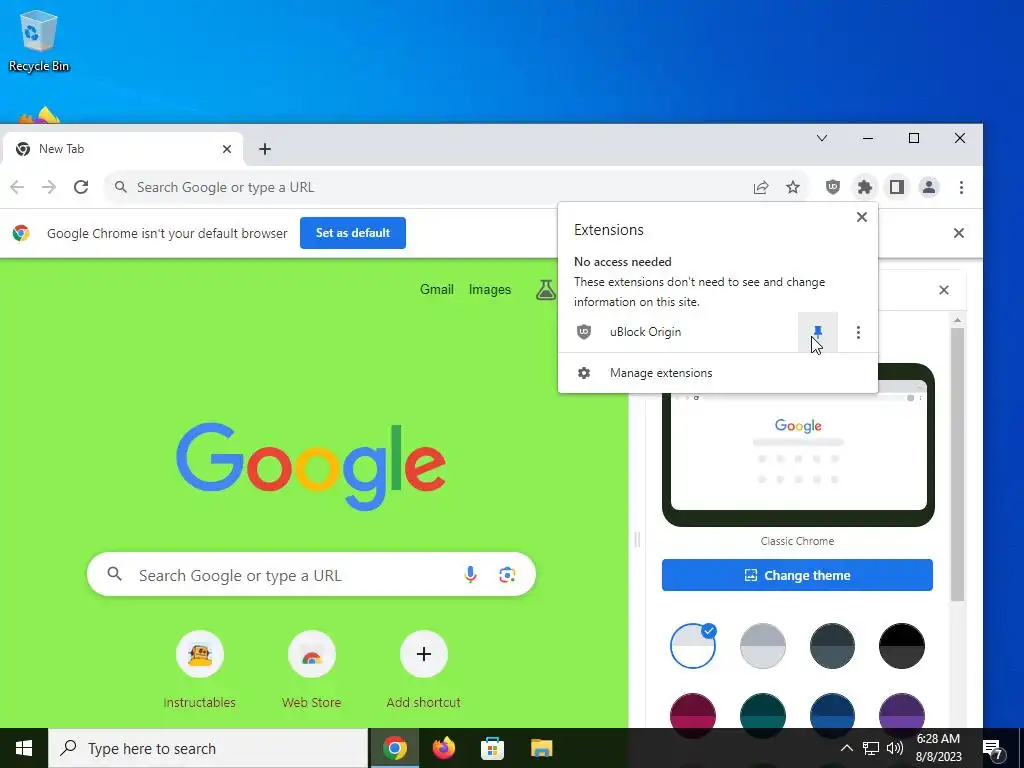Click the share this page icon
This screenshot has width=1024, height=768.
coord(761,188)
